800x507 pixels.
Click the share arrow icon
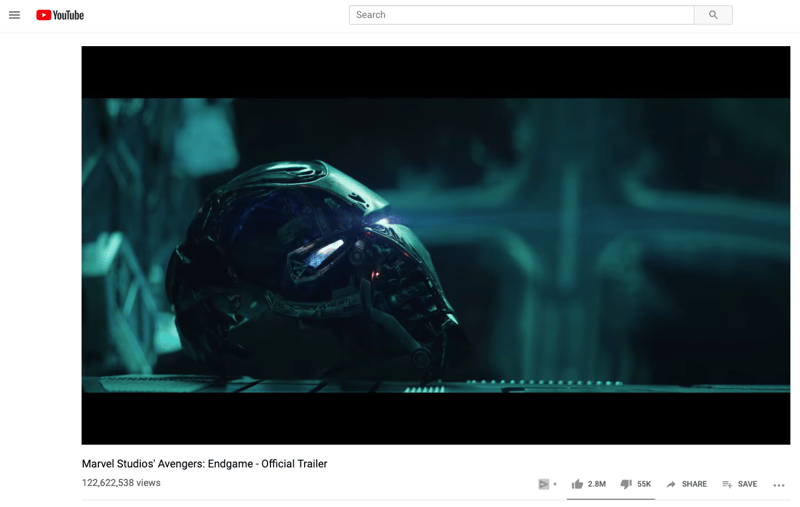[671, 484]
